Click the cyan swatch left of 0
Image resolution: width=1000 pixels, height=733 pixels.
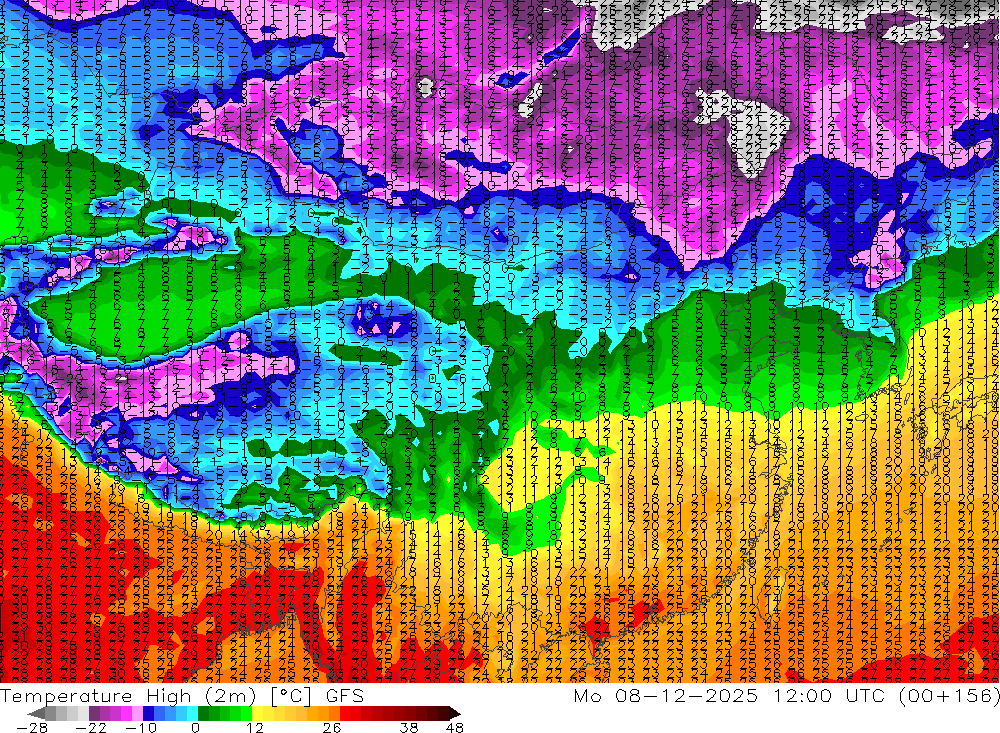[192, 713]
